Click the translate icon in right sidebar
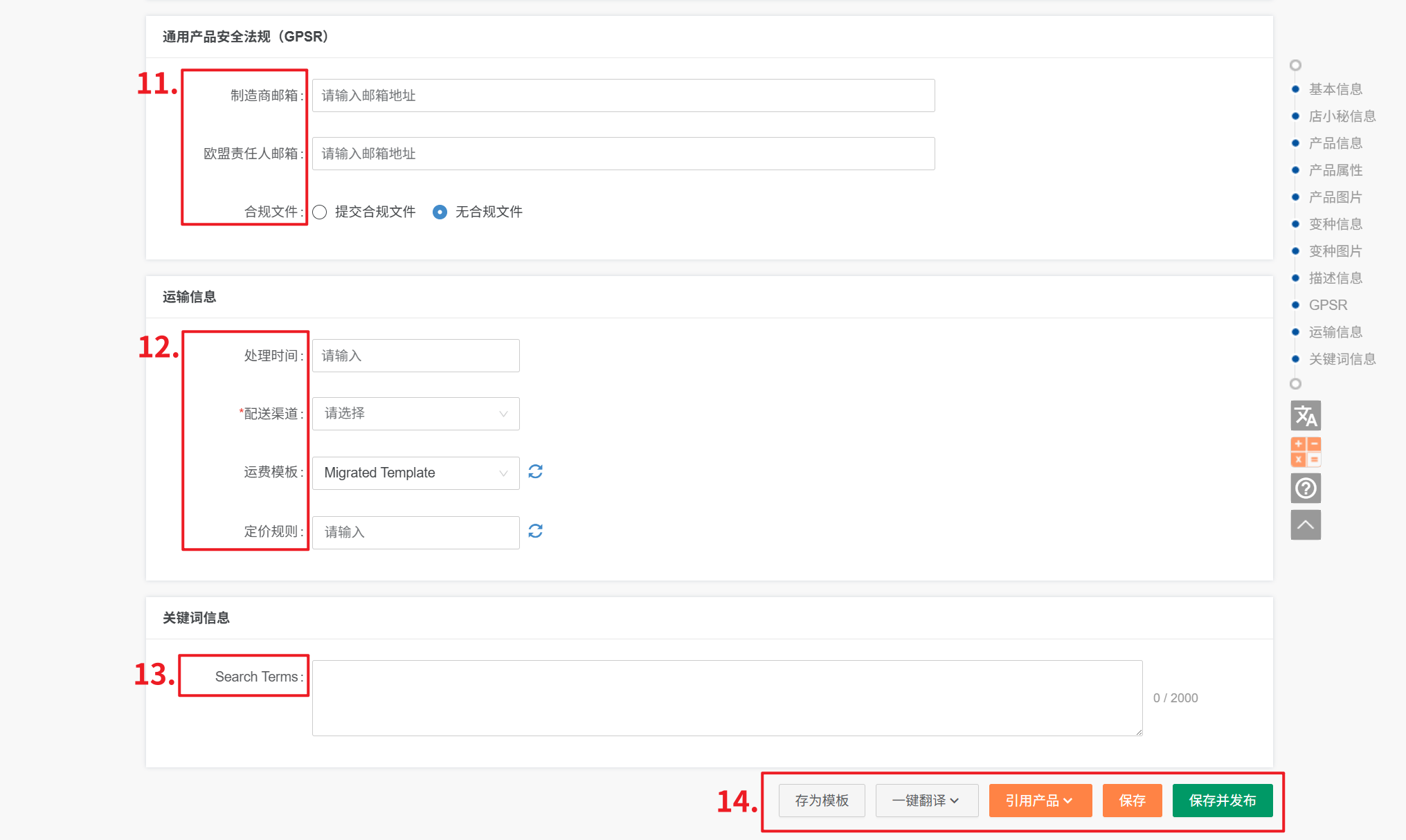The height and width of the screenshot is (840, 1406). [1306, 416]
